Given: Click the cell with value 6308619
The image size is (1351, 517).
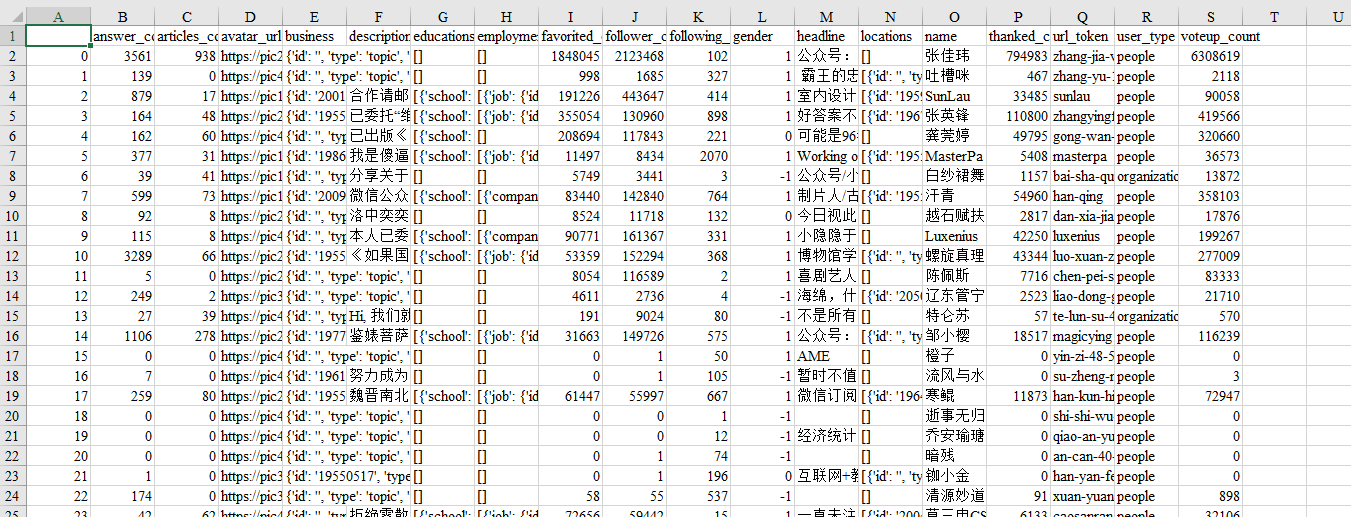Looking at the screenshot, I should (1211, 56).
